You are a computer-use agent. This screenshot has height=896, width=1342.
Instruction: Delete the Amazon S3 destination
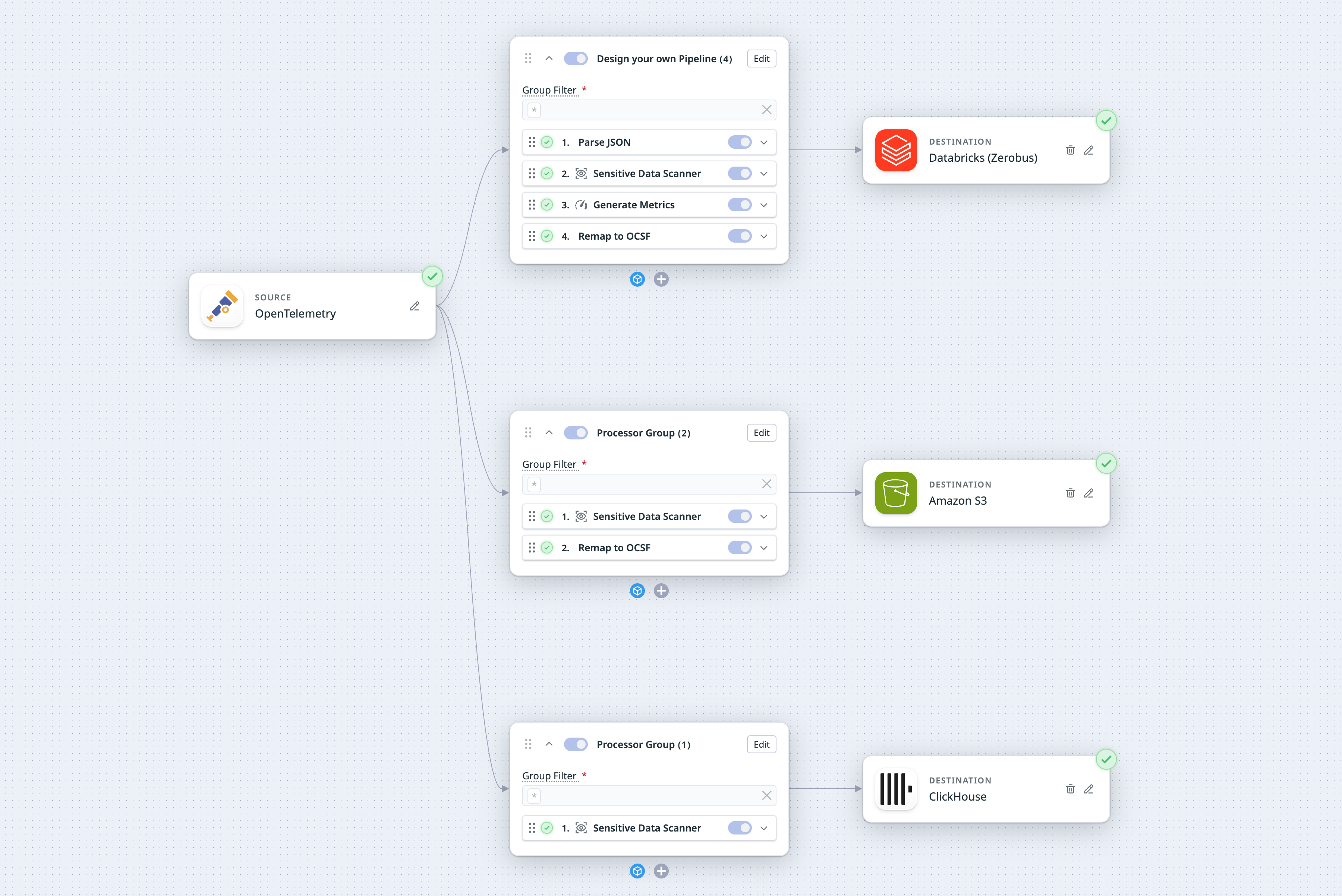click(x=1071, y=493)
